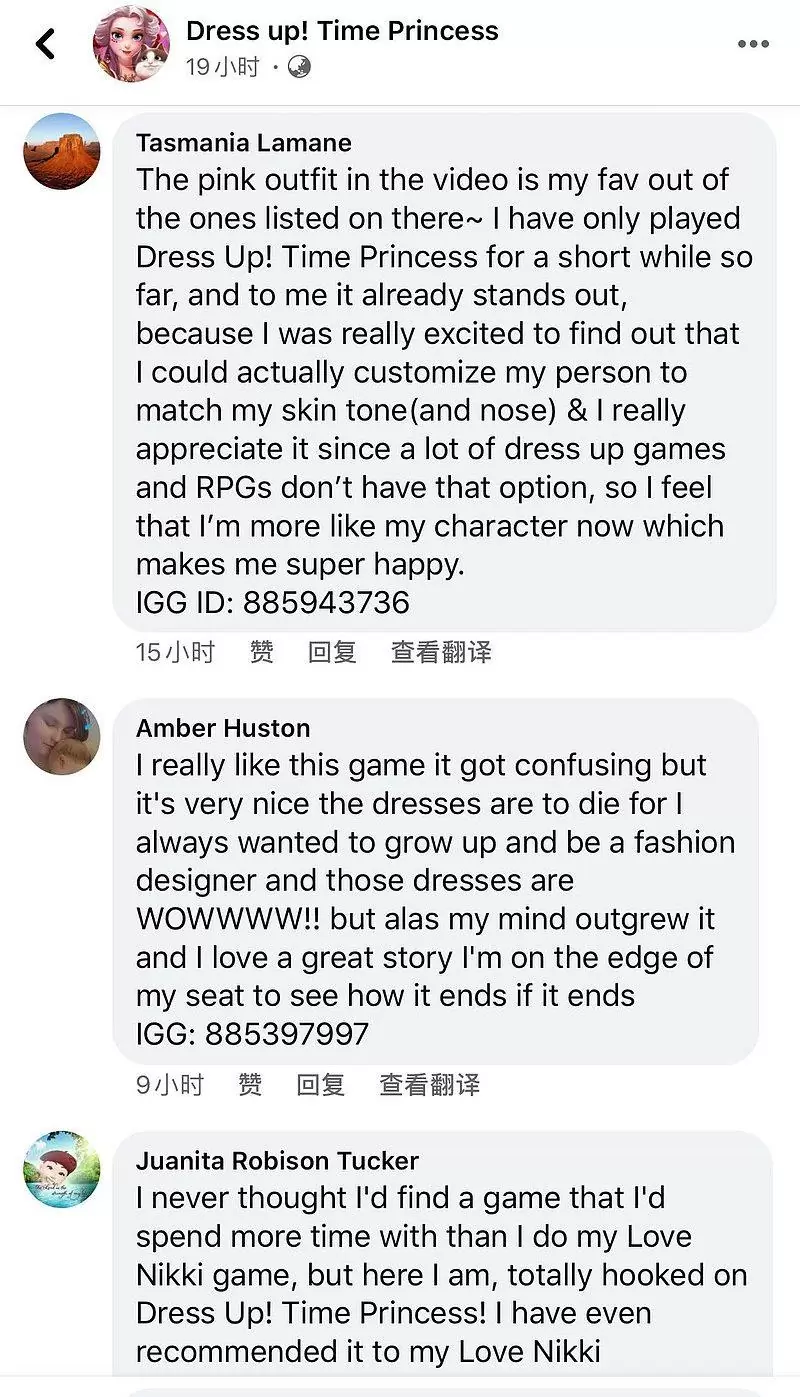Tap the 19小时 post timestamp in the header
This screenshot has height=1397, width=800.
click(223, 67)
